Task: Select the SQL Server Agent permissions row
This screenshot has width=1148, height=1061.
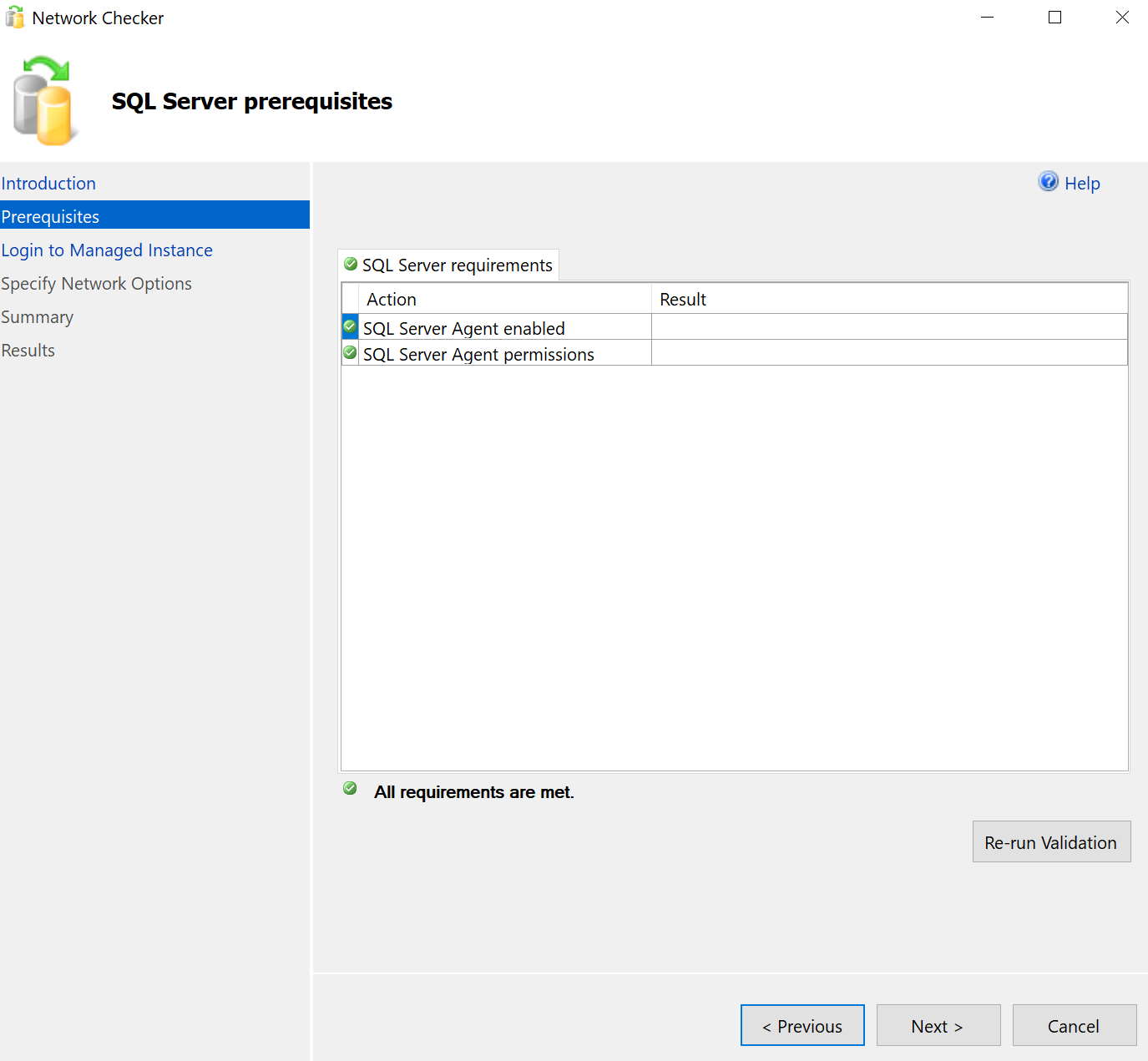Action: 735,353
